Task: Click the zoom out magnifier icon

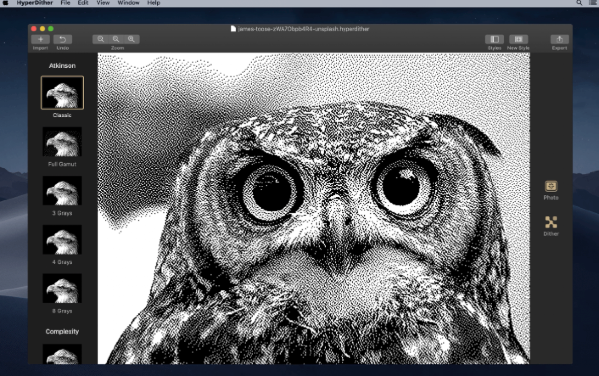Action: [100, 39]
